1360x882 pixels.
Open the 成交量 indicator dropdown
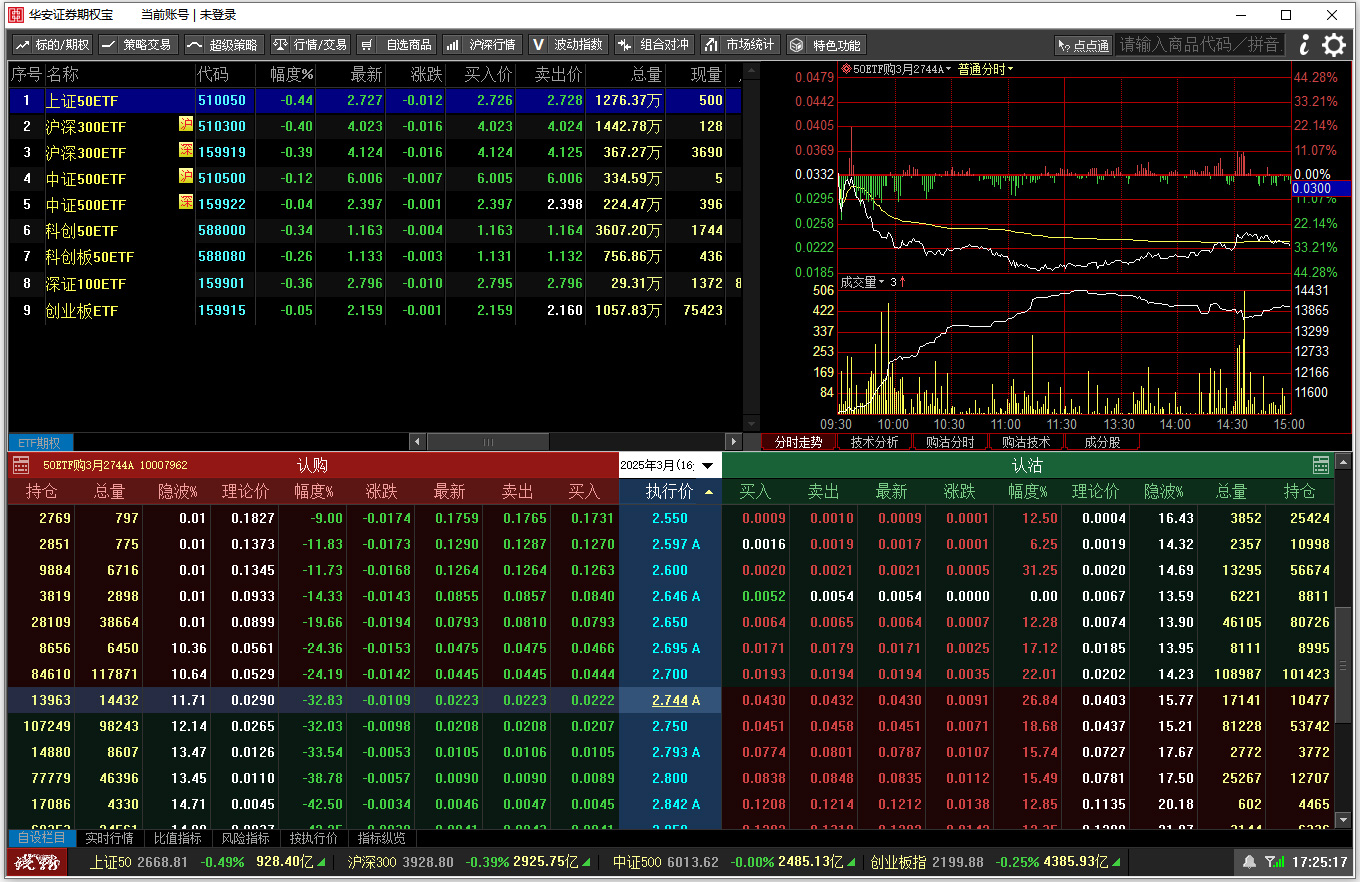pyautogui.click(x=863, y=282)
